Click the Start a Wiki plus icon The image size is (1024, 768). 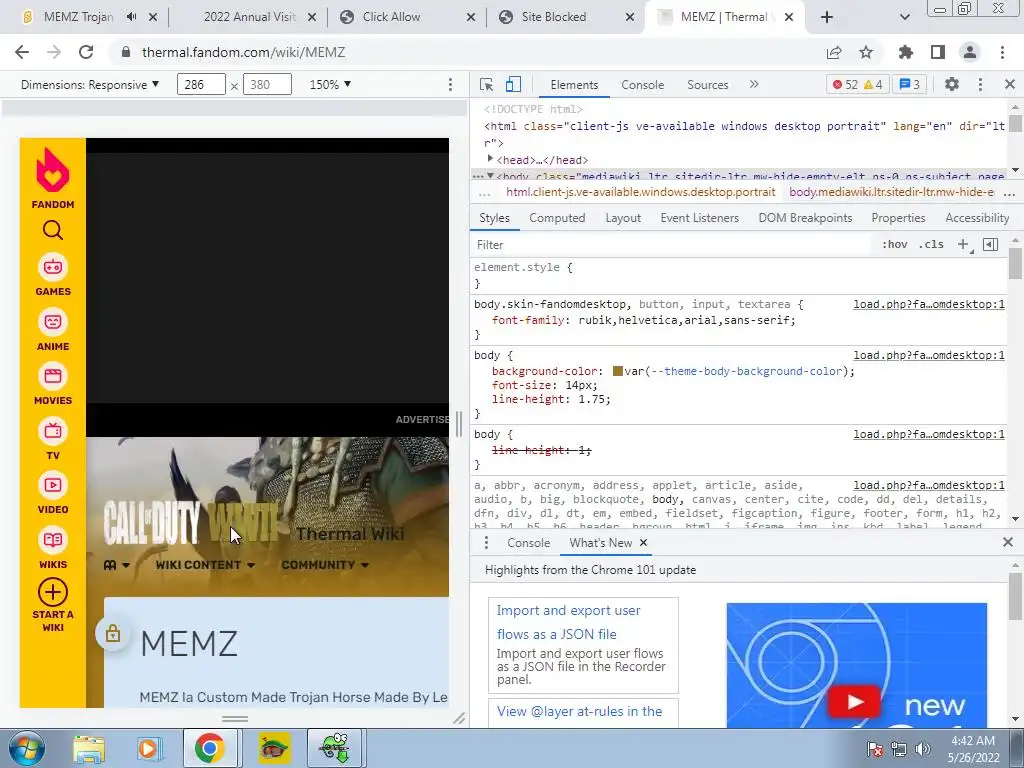point(53,592)
